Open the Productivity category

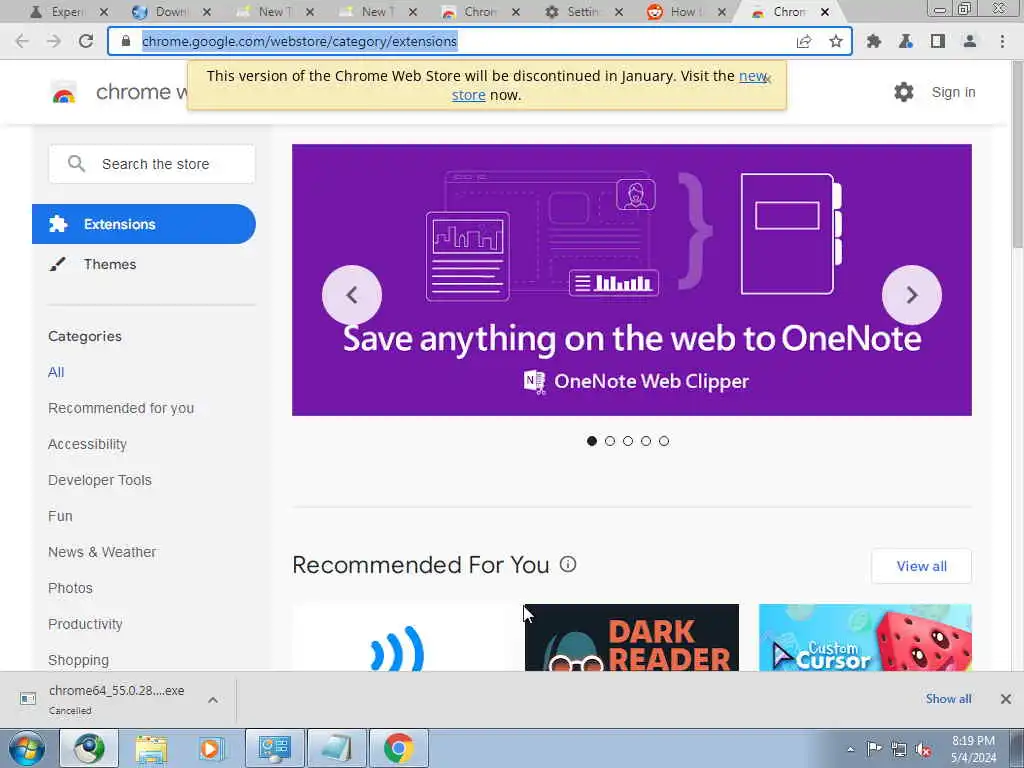point(85,624)
